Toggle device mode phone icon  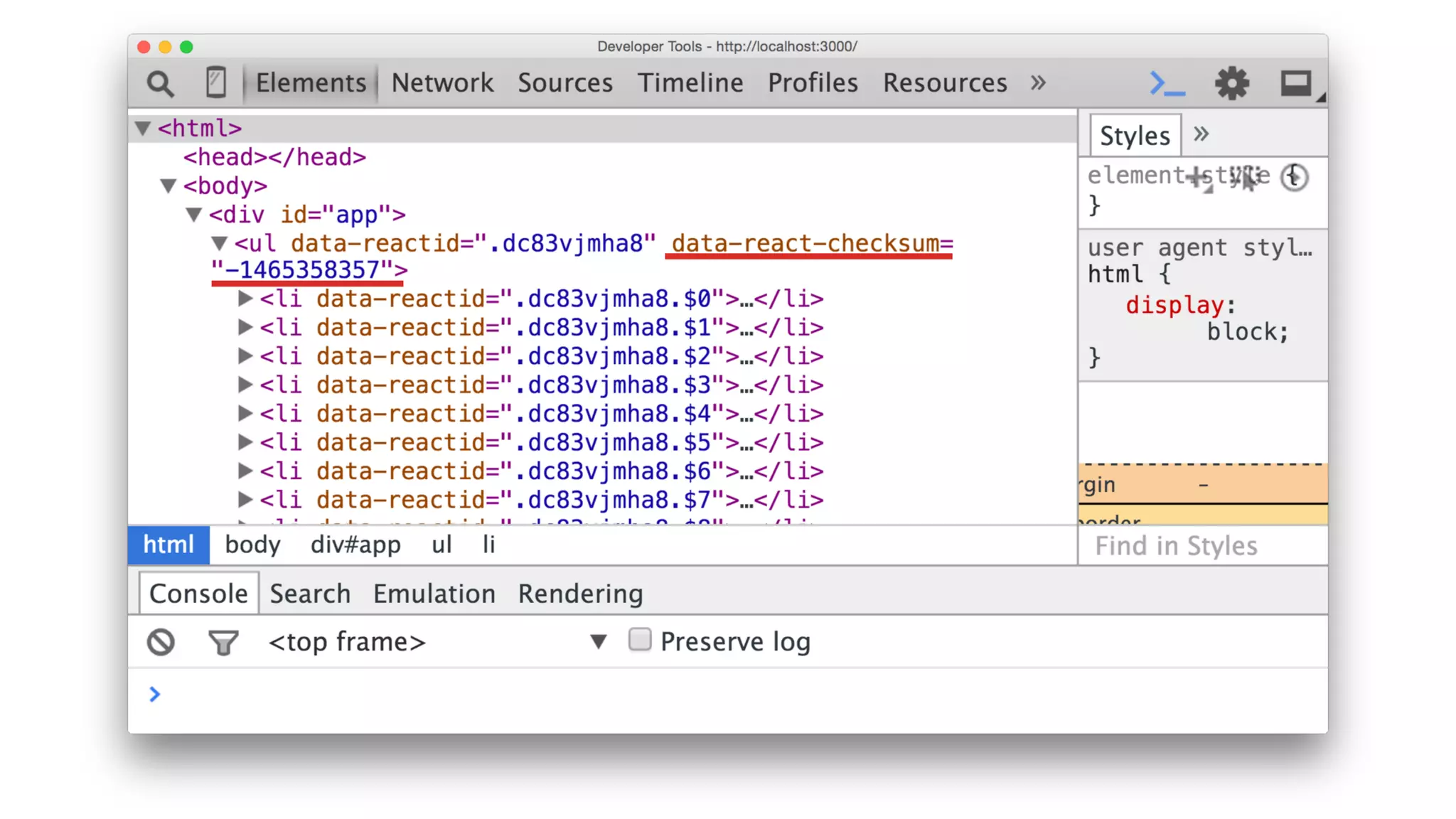215,82
